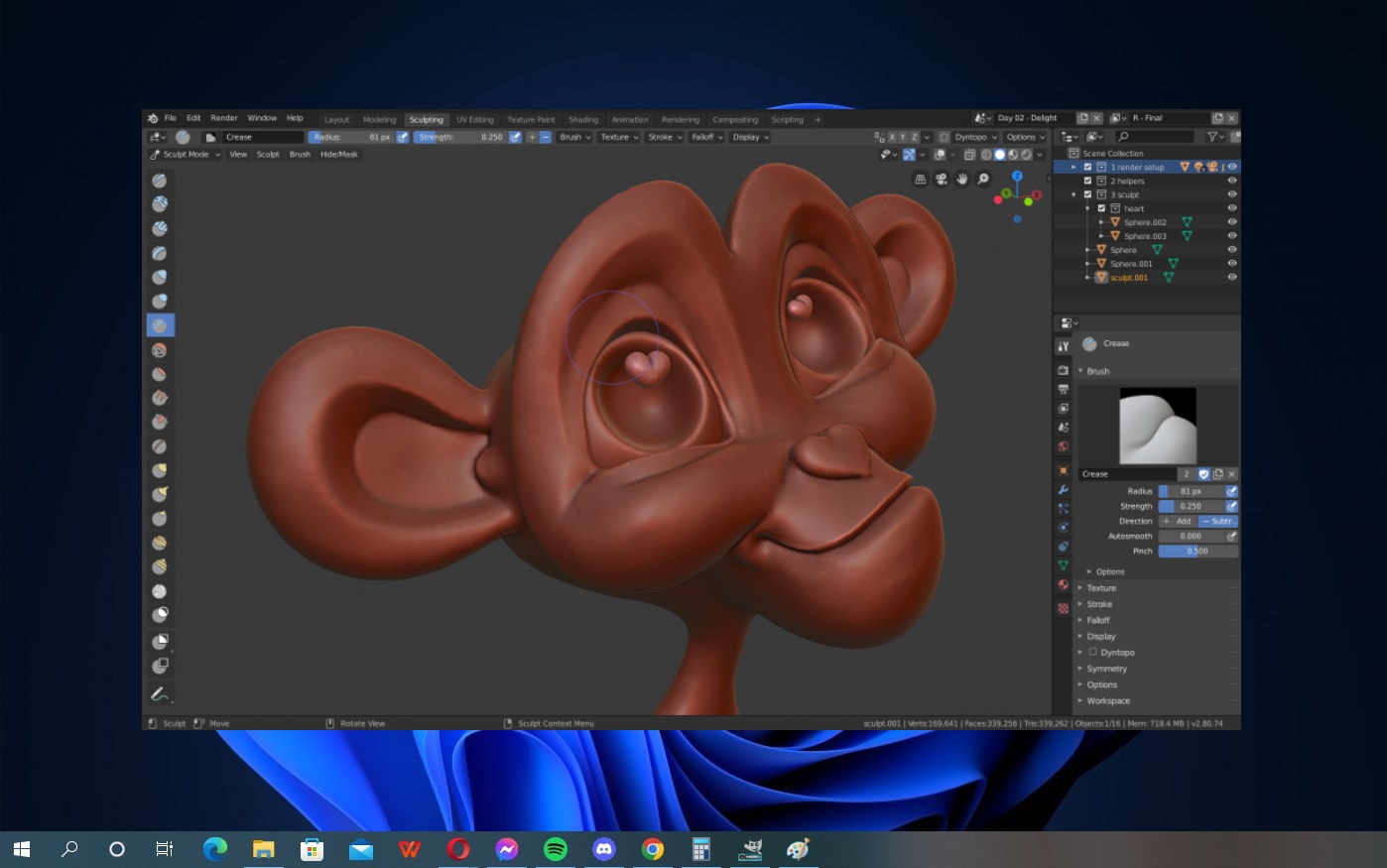This screenshot has width=1387, height=868.
Task: Expand the Workspace panel in properties
Action: (x=1108, y=700)
